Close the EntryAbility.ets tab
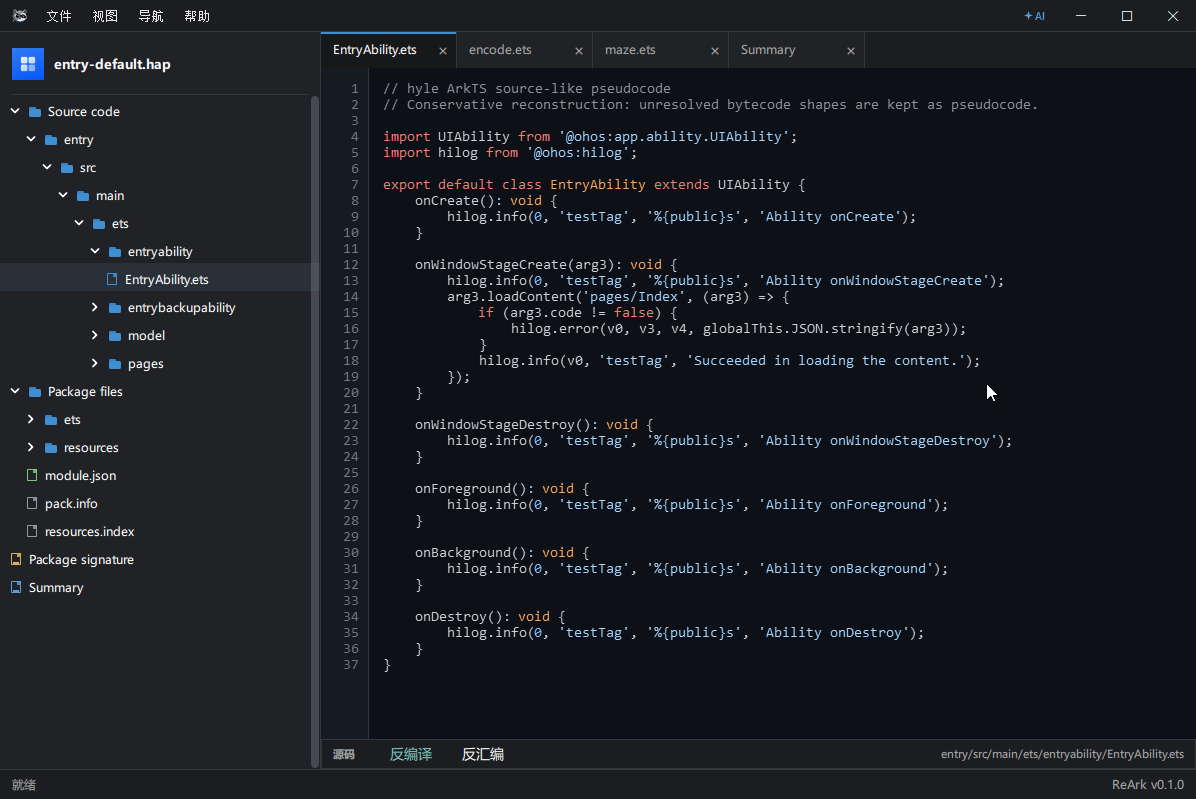This screenshot has width=1196, height=799. pyautogui.click(x=442, y=51)
